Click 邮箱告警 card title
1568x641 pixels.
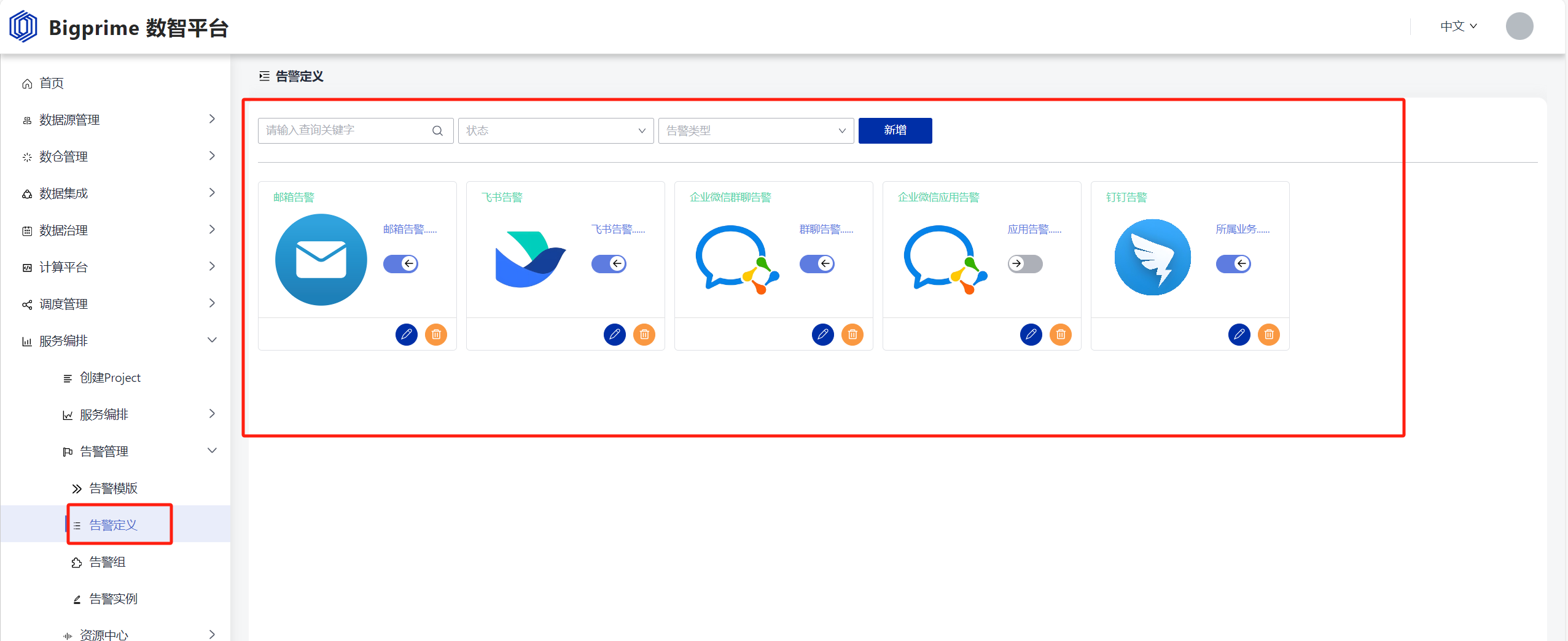point(294,197)
